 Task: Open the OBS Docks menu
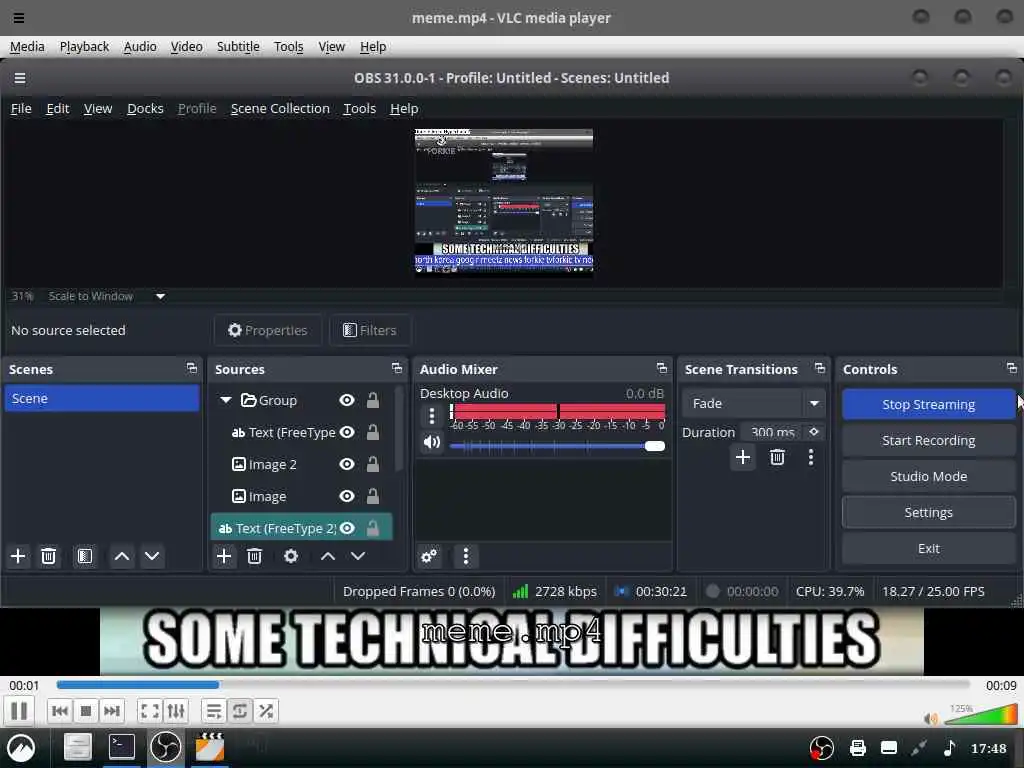click(x=145, y=108)
